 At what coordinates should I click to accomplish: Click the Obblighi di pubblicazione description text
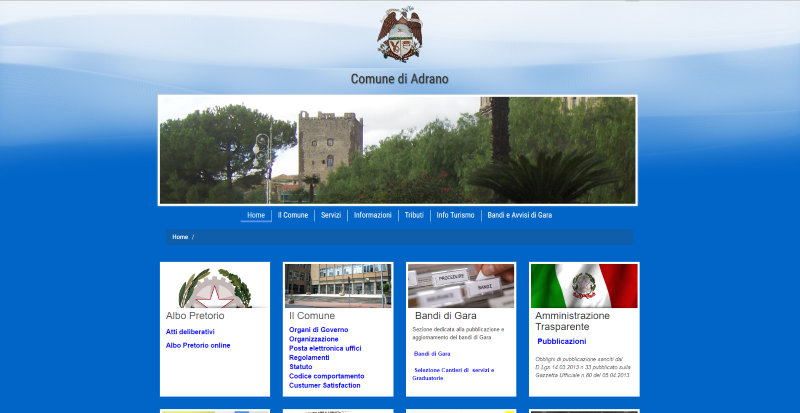(583, 367)
